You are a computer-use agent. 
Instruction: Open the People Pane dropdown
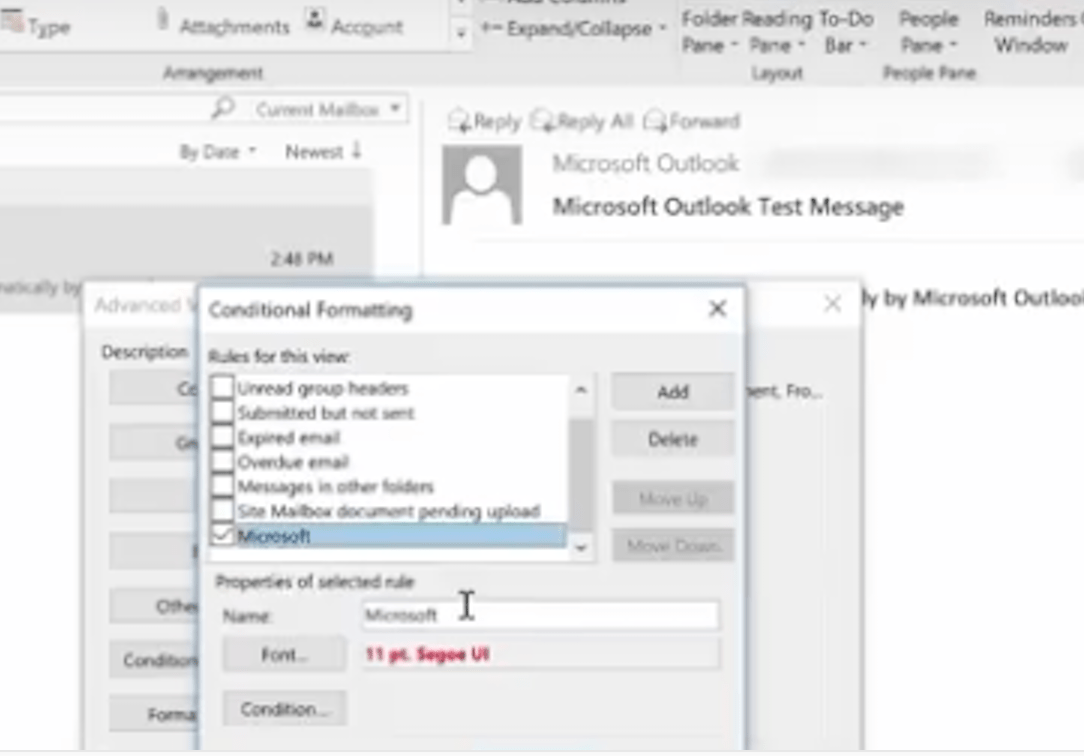(x=928, y=32)
